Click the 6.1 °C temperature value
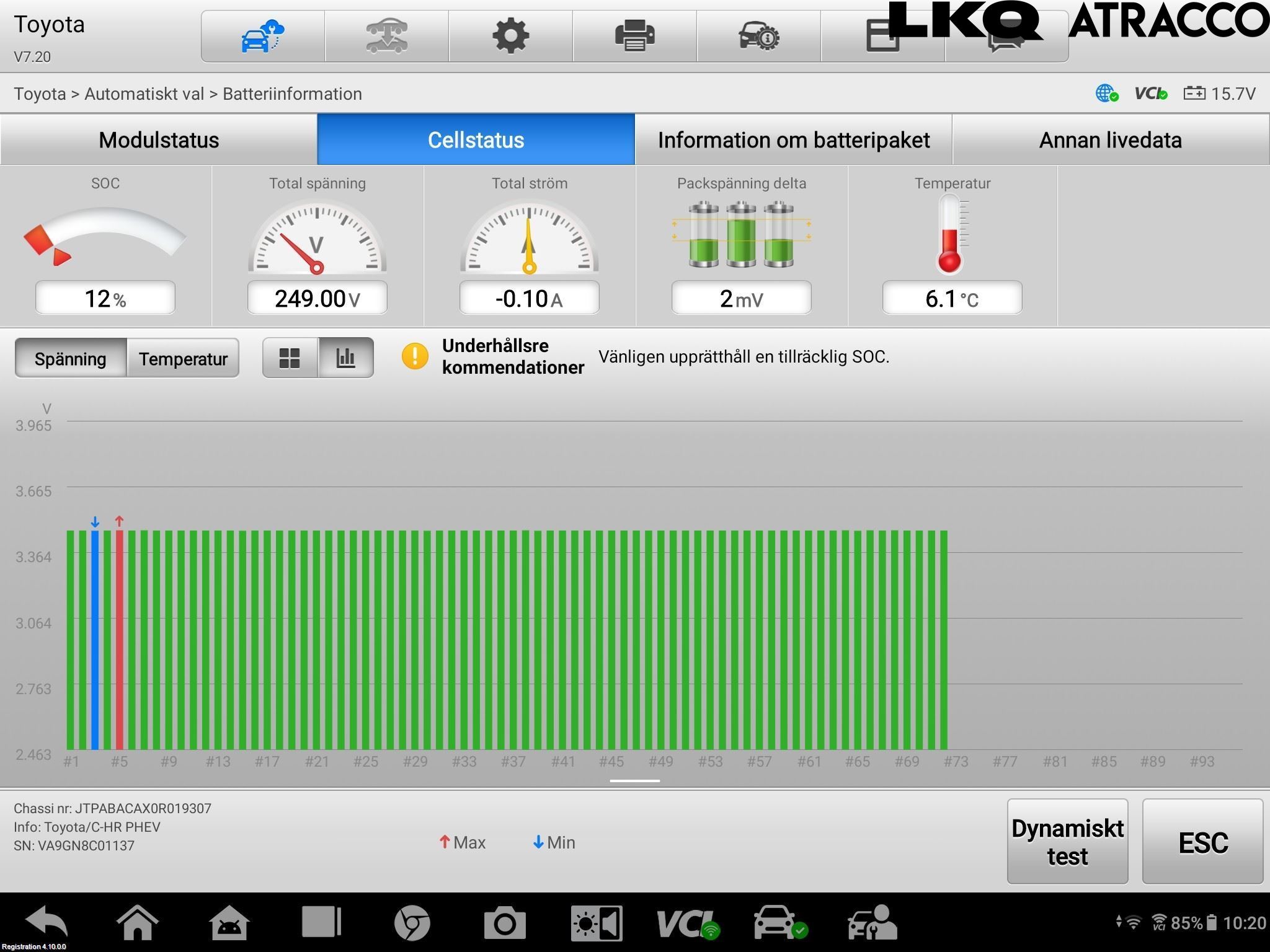Screen dimensions: 1270x952 pos(952,298)
